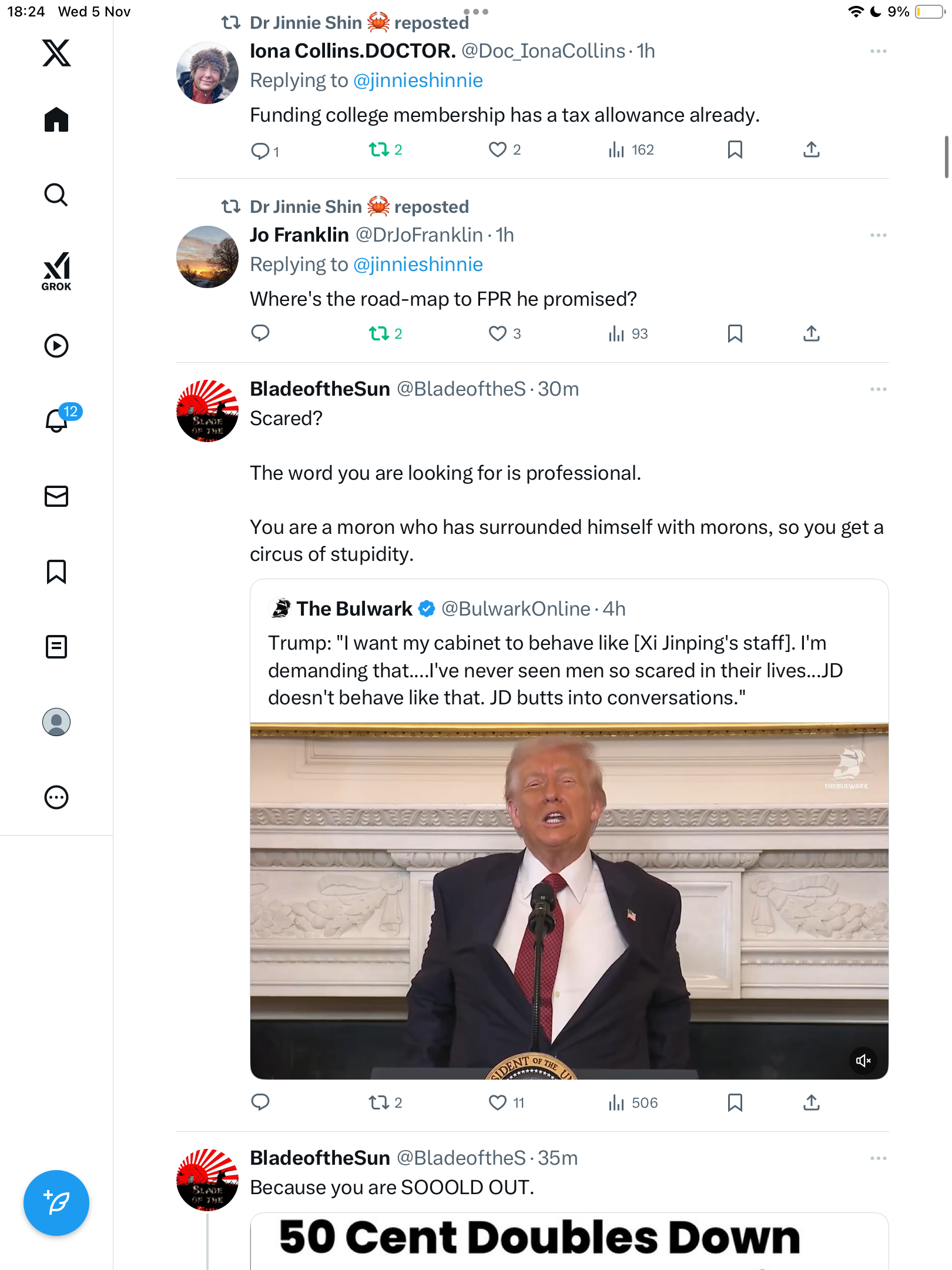Open the video tab in sidebar
This screenshot has height=1270, width=952.
click(x=56, y=346)
